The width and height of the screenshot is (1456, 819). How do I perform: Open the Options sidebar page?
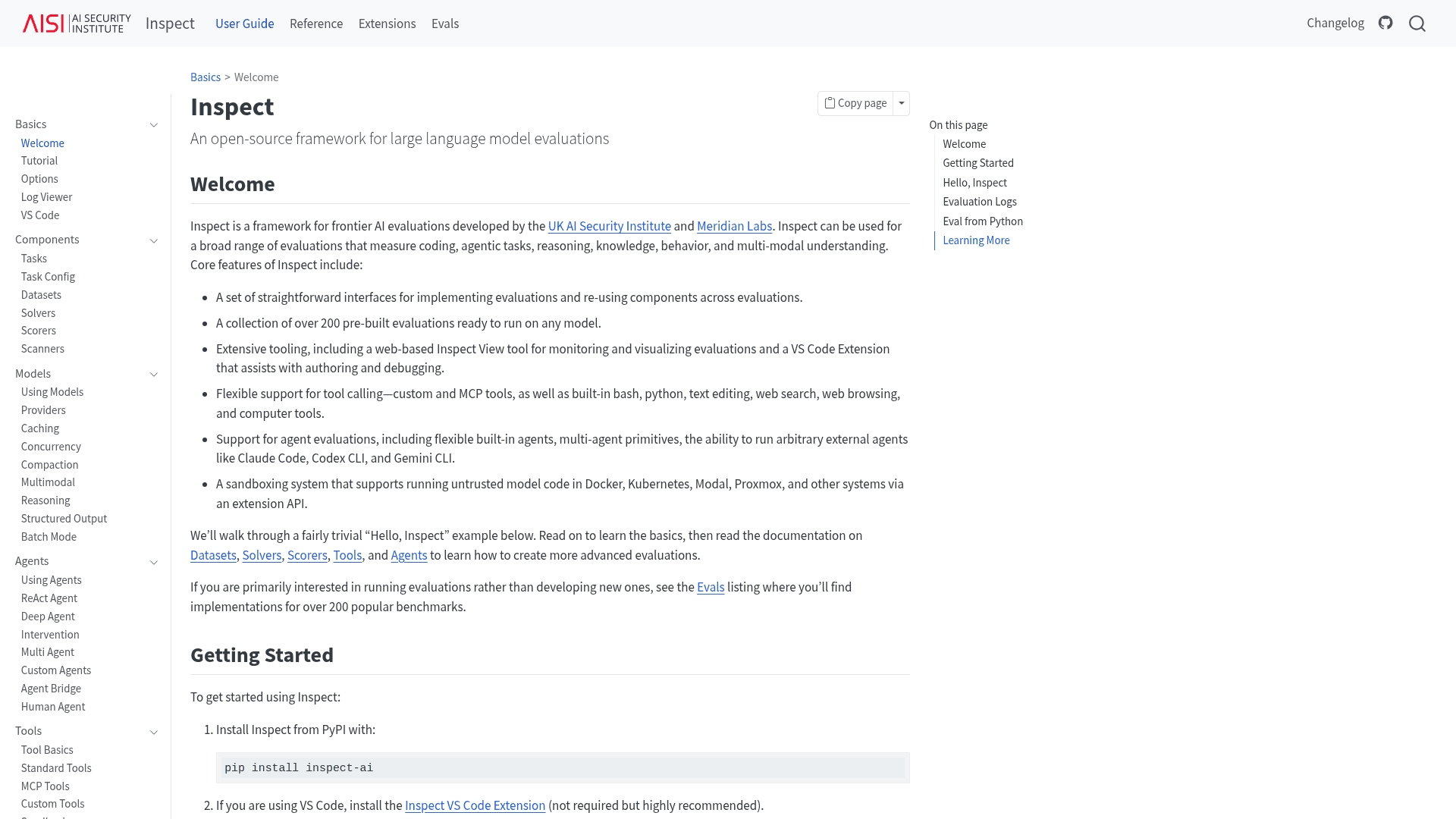tap(39, 179)
